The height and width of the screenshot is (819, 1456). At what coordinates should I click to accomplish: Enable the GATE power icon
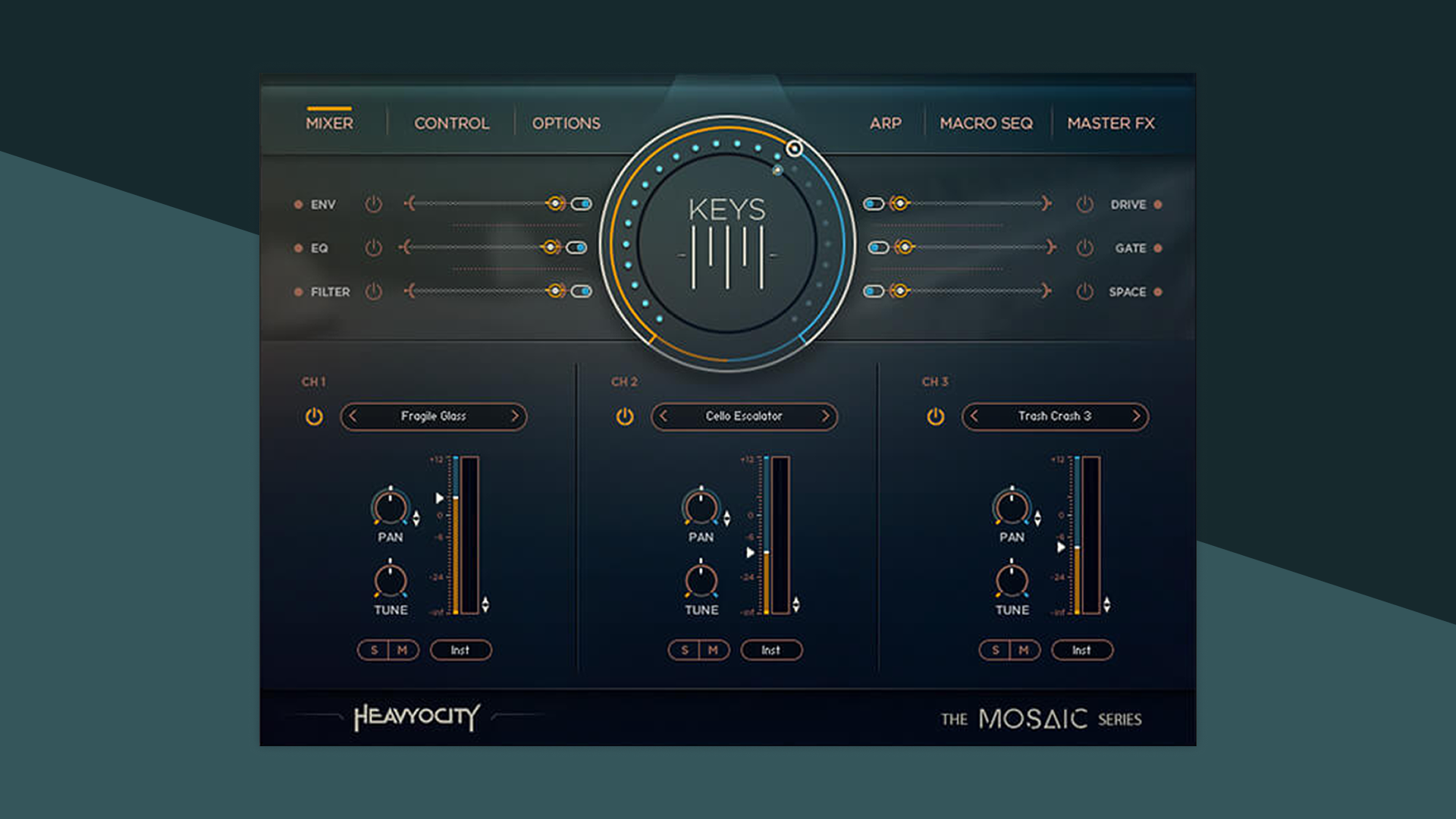click(1083, 248)
